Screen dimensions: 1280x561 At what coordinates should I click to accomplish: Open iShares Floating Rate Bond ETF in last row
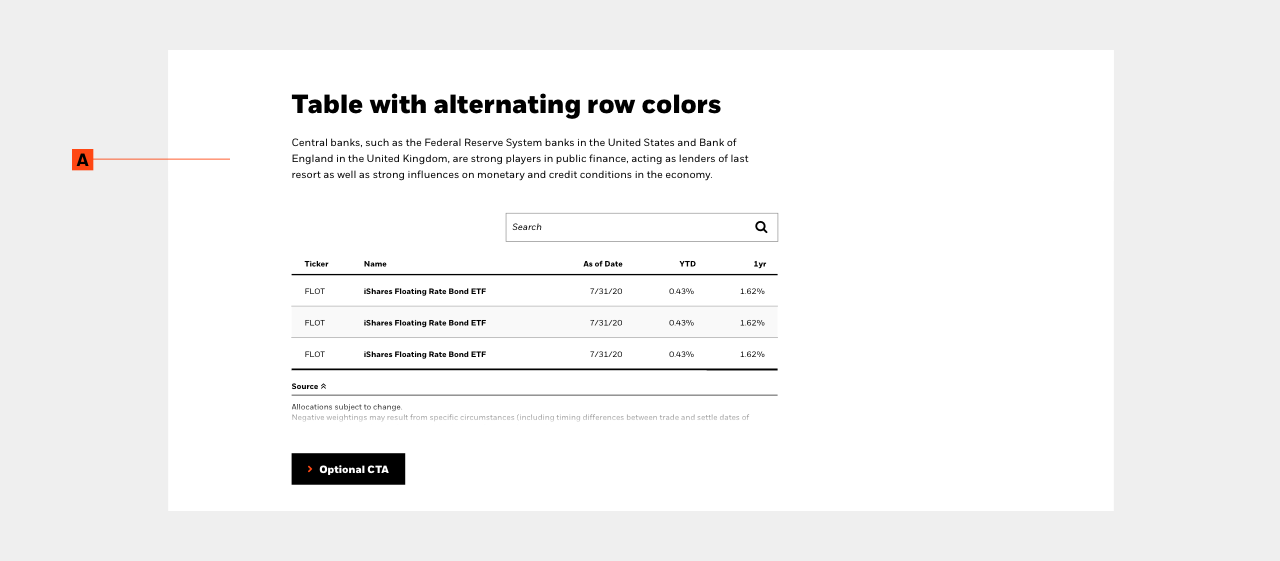tap(425, 354)
